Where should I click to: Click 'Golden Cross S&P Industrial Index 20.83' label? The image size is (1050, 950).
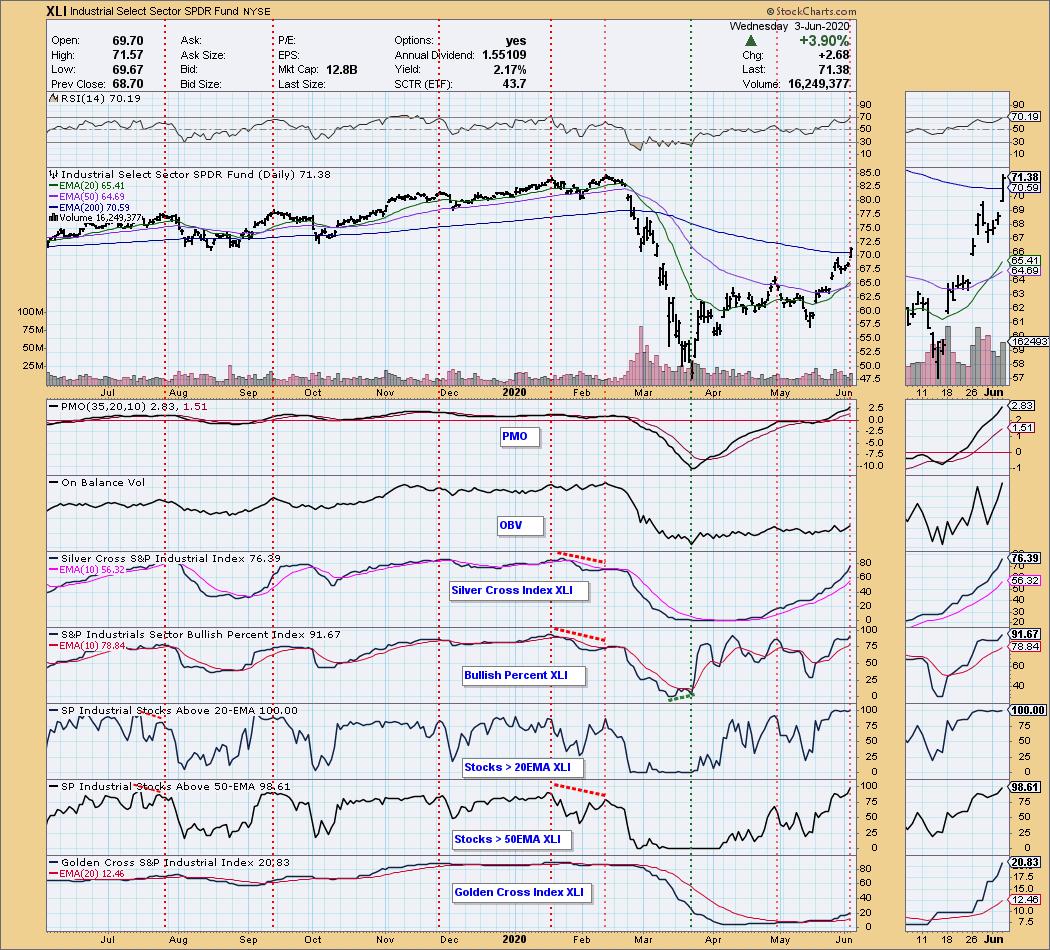pos(175,862)
